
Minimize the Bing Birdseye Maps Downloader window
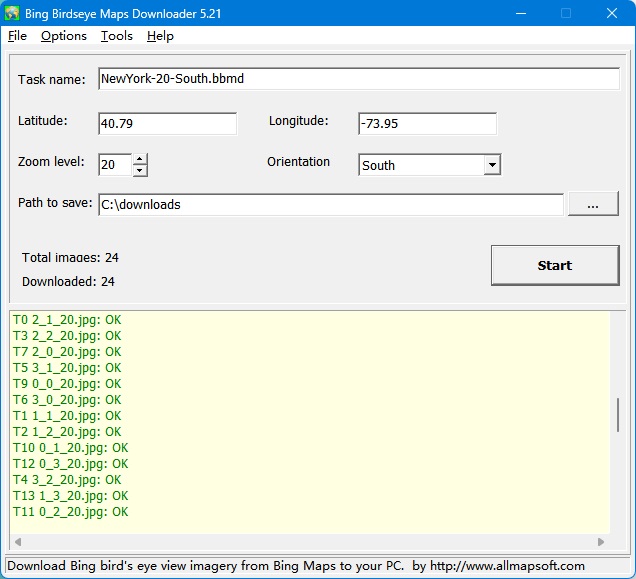[520, 13]
